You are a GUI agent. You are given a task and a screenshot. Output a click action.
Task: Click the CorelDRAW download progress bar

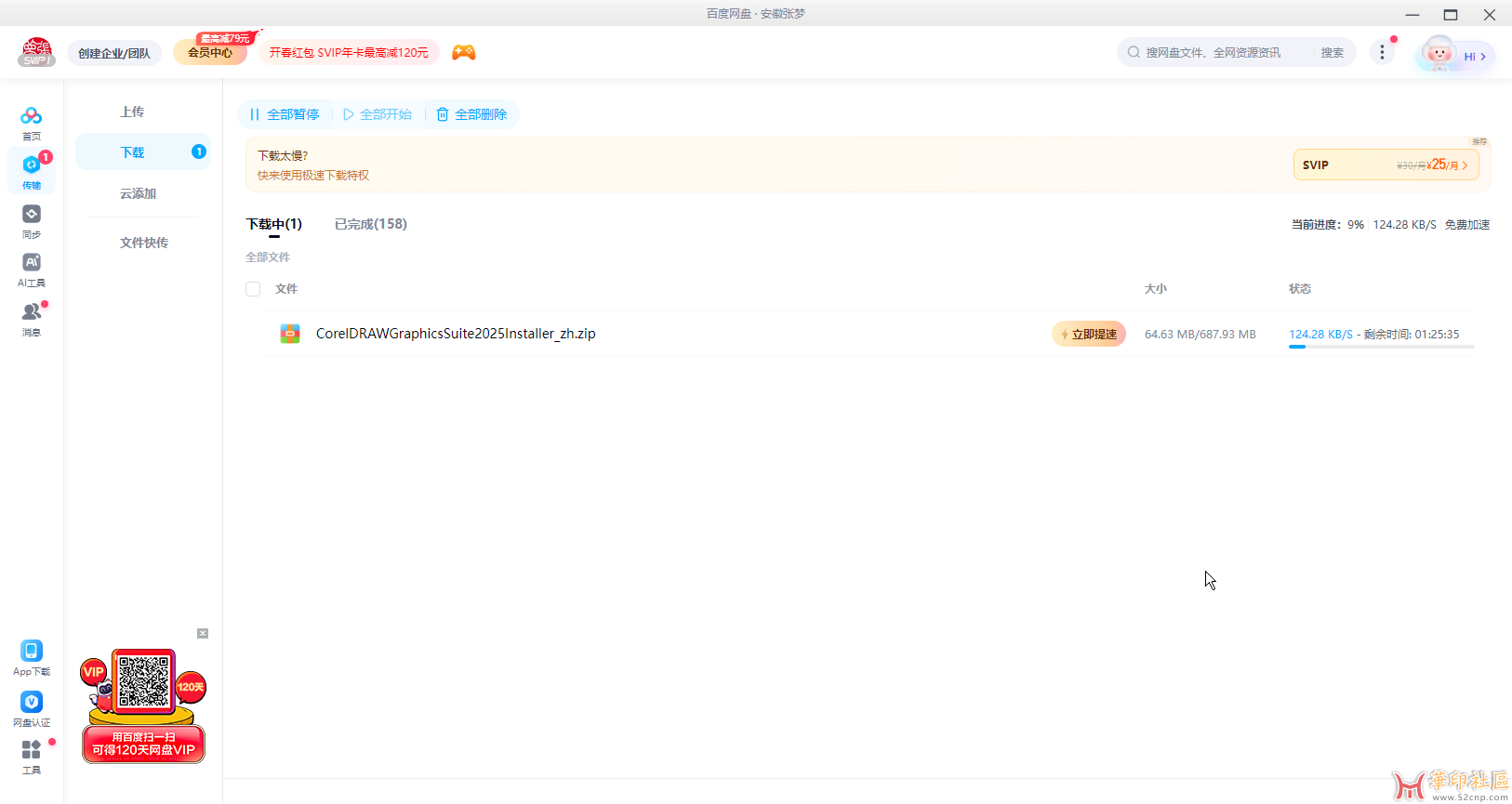tap(1382, 347)
